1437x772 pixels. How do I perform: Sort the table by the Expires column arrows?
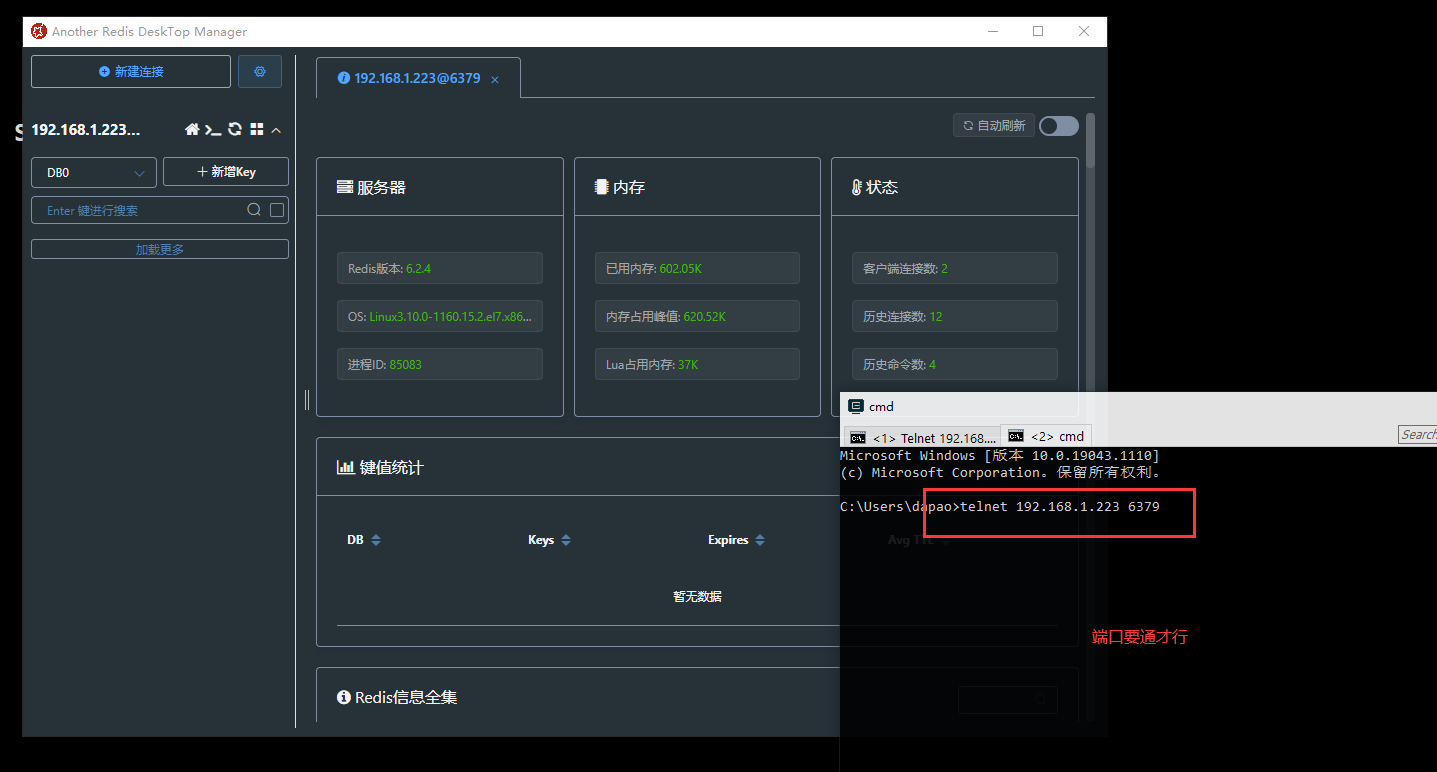point(760,540)
